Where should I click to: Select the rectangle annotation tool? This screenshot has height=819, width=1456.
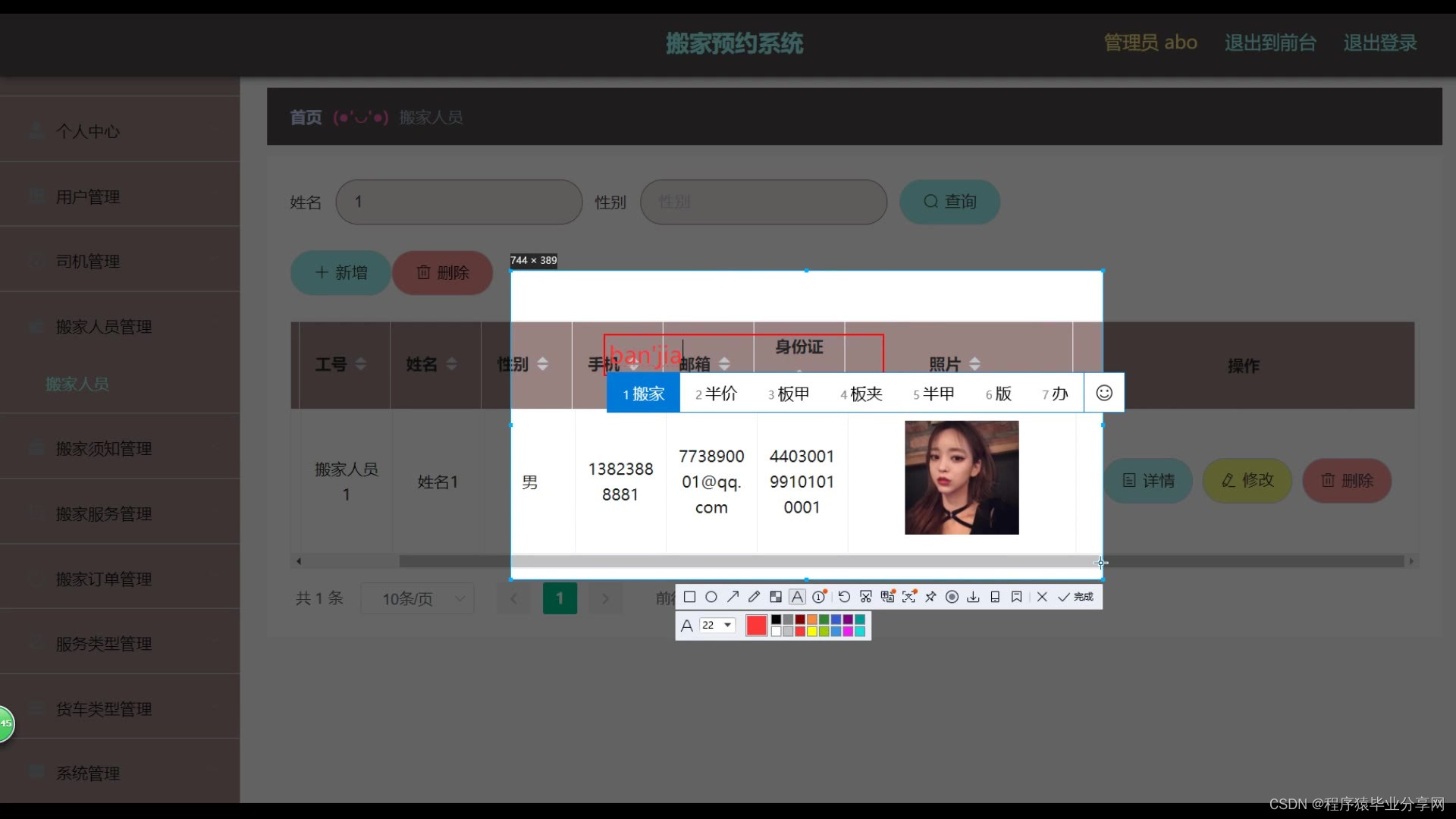pyautogui.click(x=689, y=597)
